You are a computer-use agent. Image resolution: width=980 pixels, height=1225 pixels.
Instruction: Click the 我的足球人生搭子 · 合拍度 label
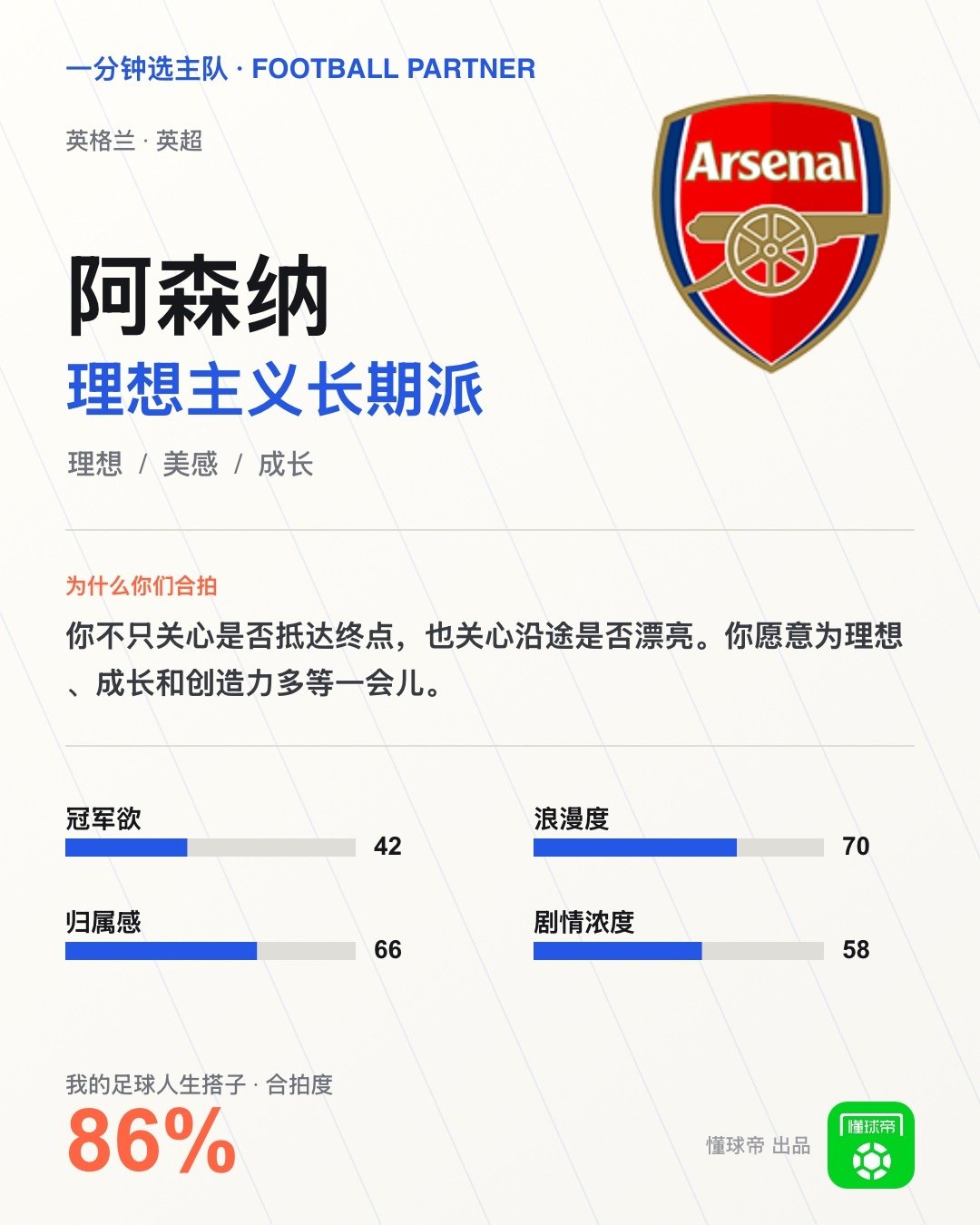(x=200, y=1084)
